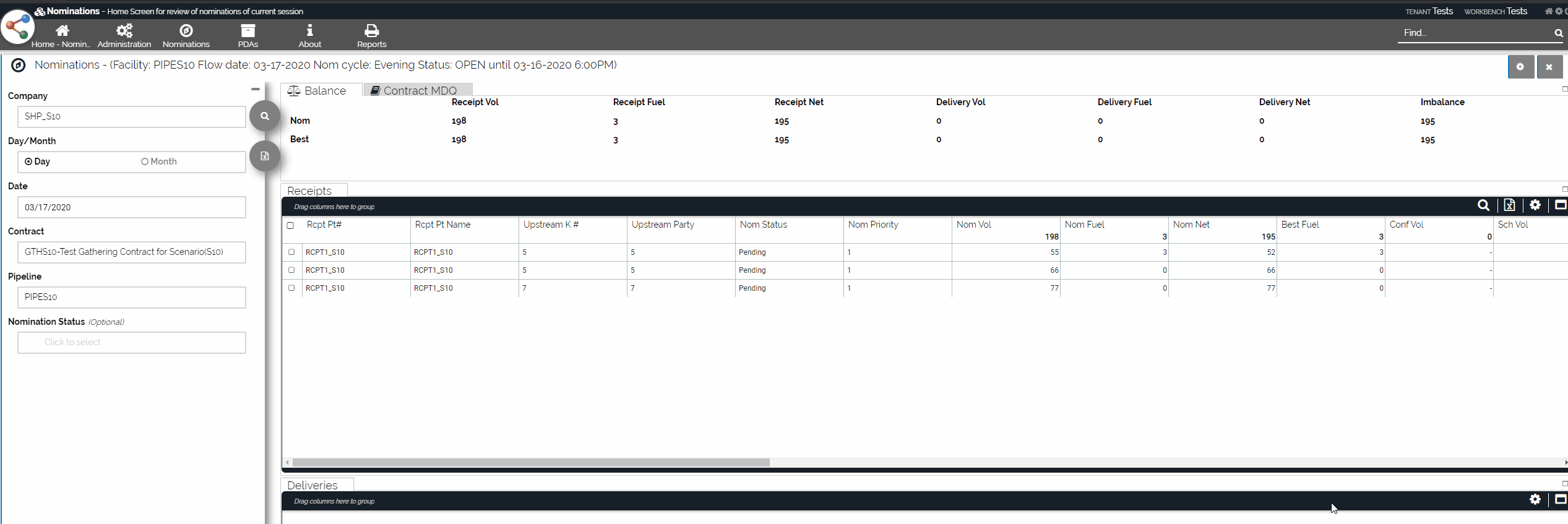This screenshot has height=524, width=1568.
Task: Click the round search button beside Company
Action: click(x=264, y=116)
